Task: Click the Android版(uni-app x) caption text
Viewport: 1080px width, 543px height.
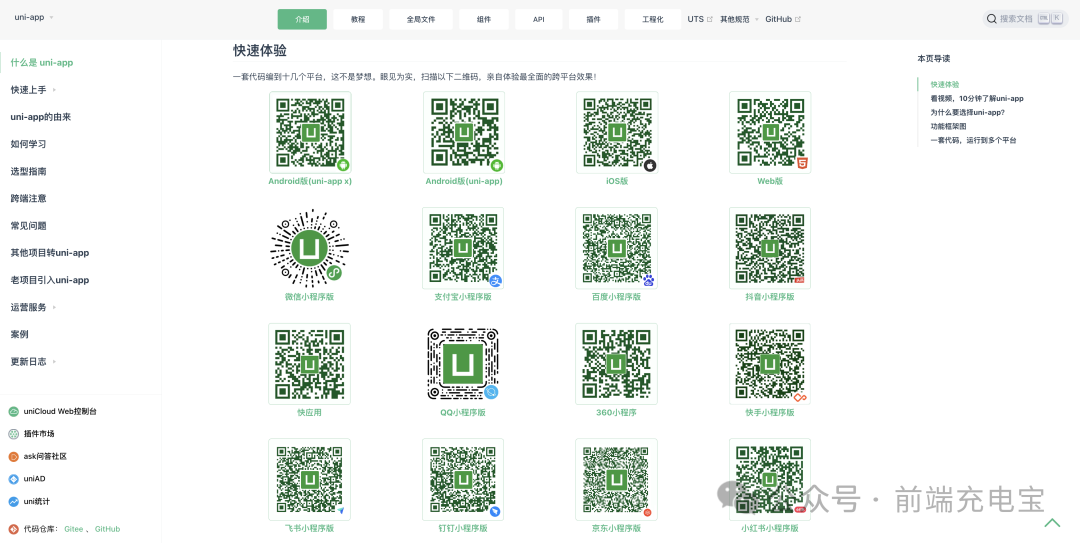Action: click(x=310, y=181)
